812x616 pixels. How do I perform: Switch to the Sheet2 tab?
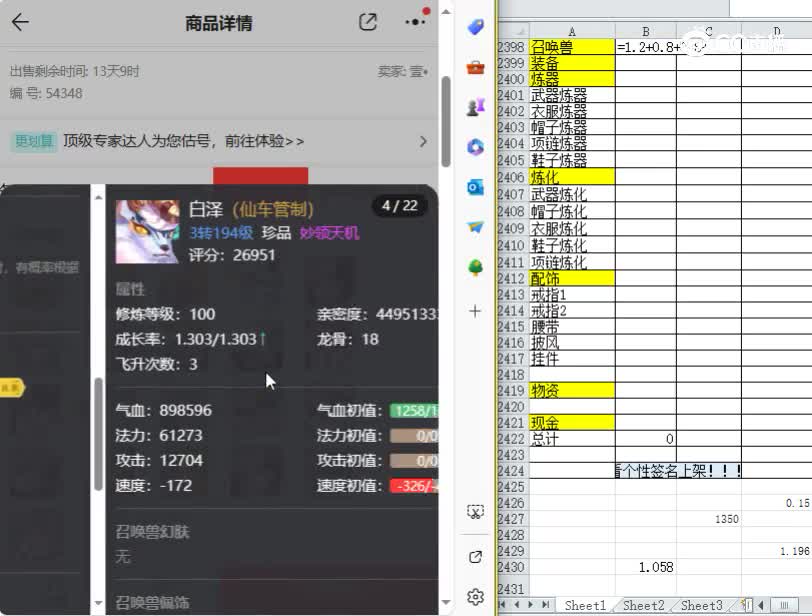click(643, 606)
